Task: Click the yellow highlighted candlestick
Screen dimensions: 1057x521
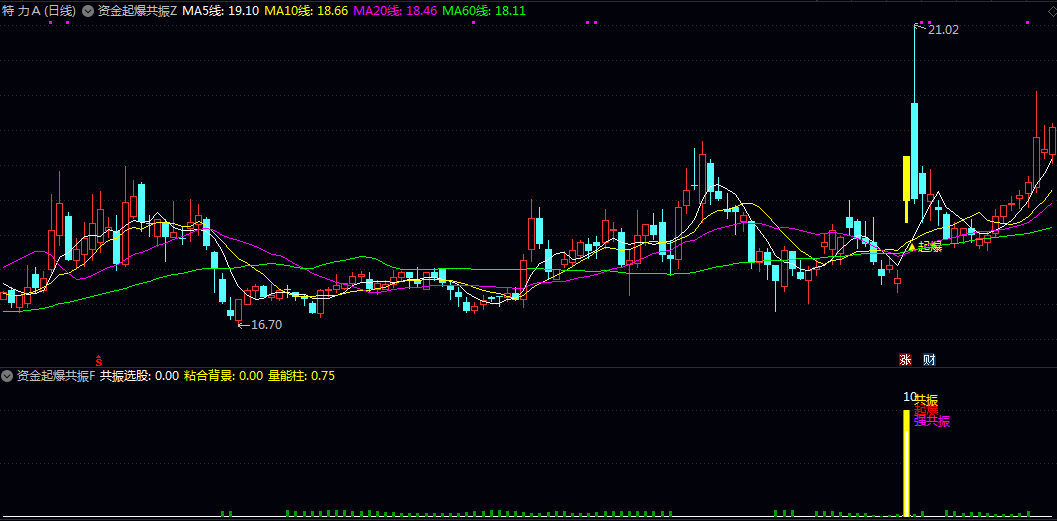Action: tap(907, 189)
